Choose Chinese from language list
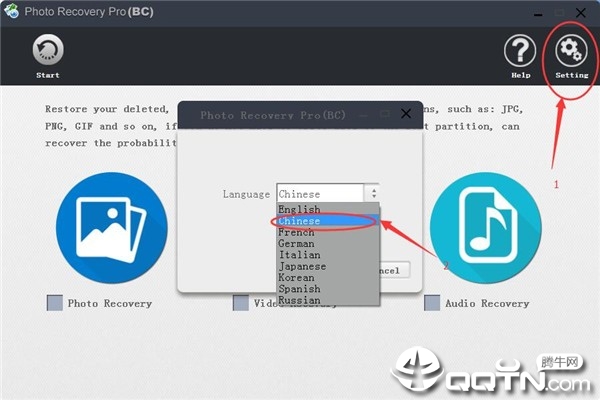The height and width of the screenshot is (400, 600). (328, 221)
